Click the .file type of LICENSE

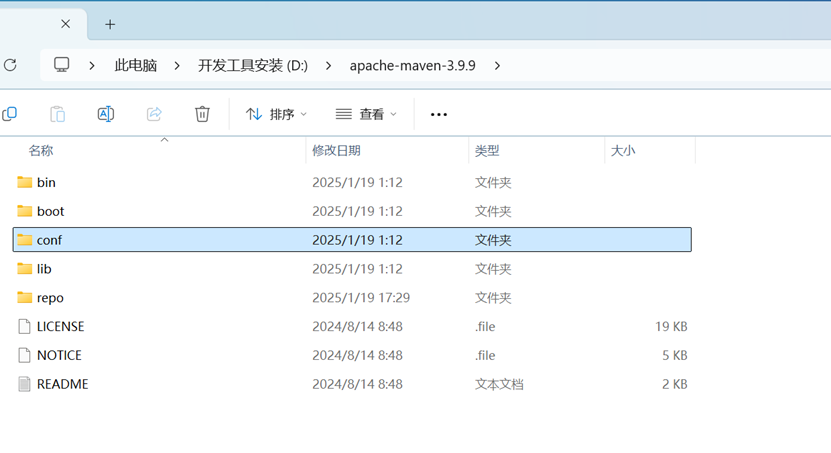[485, 326]
